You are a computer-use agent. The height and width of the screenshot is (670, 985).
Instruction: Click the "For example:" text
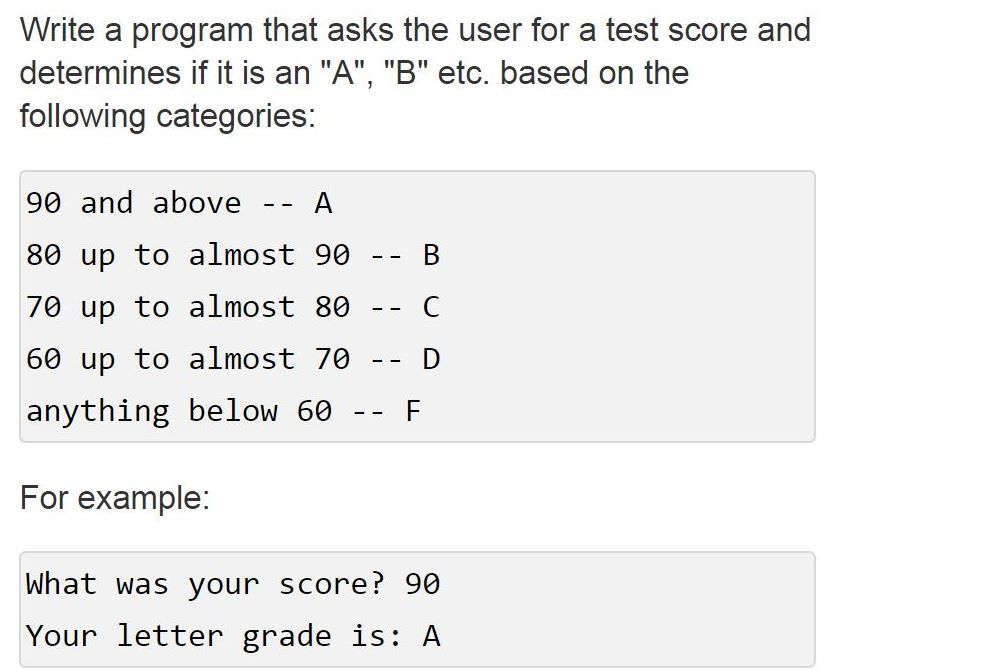(115, 498)
